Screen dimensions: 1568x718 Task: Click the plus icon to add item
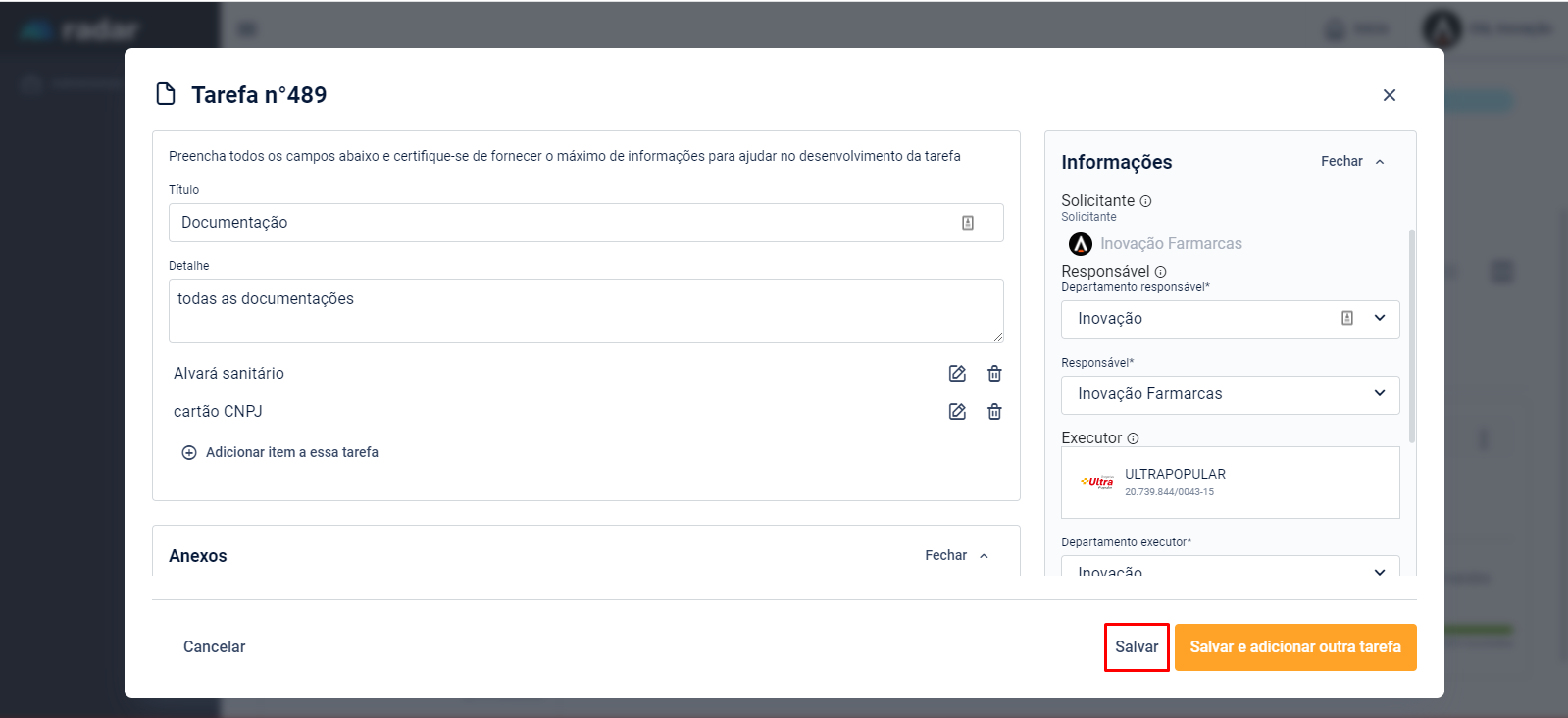coord(189,453)
